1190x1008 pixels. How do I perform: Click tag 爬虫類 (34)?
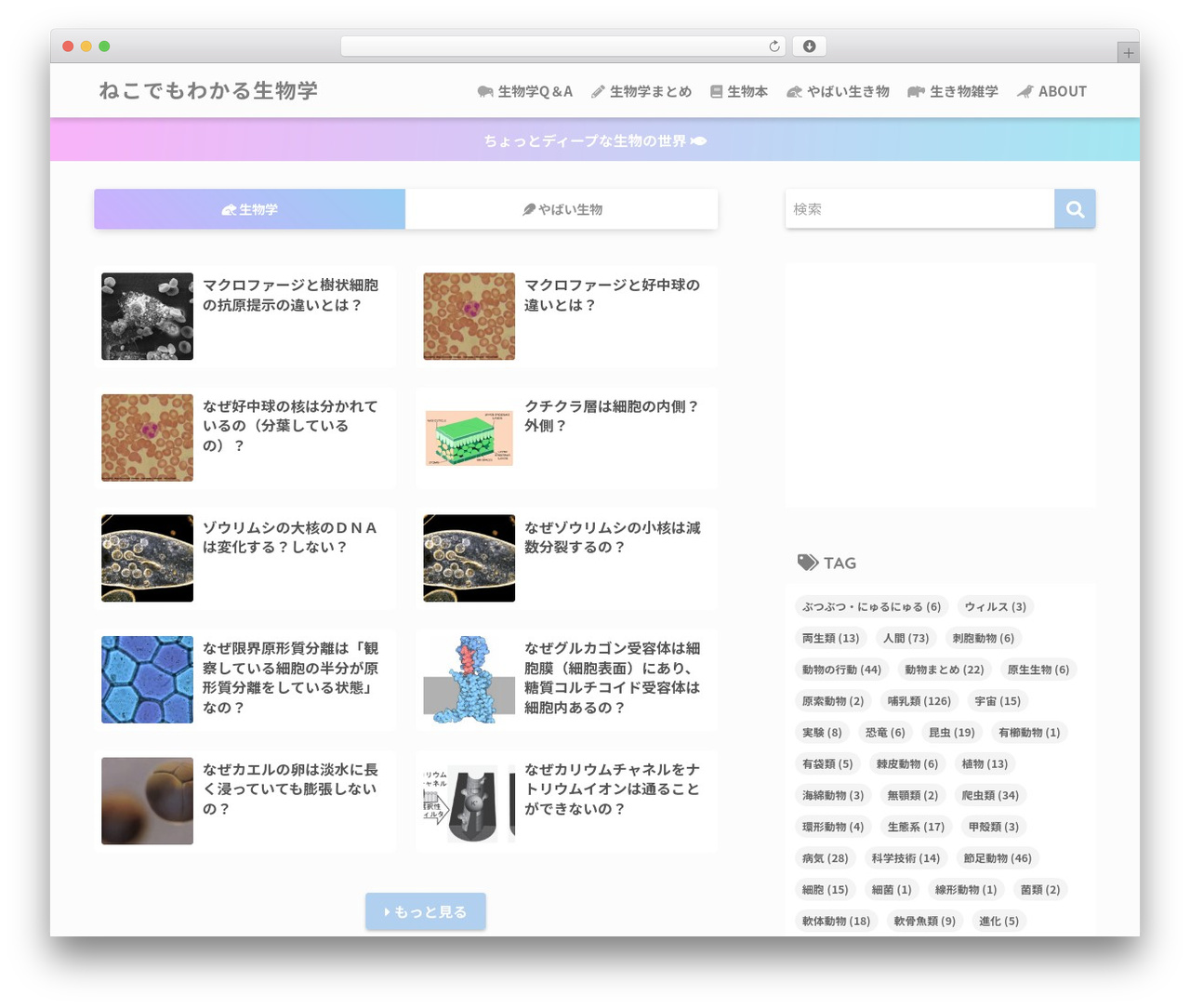(989, 795)
